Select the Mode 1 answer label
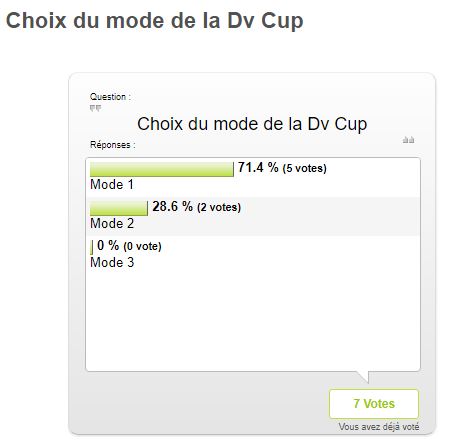 pos(112,185)
